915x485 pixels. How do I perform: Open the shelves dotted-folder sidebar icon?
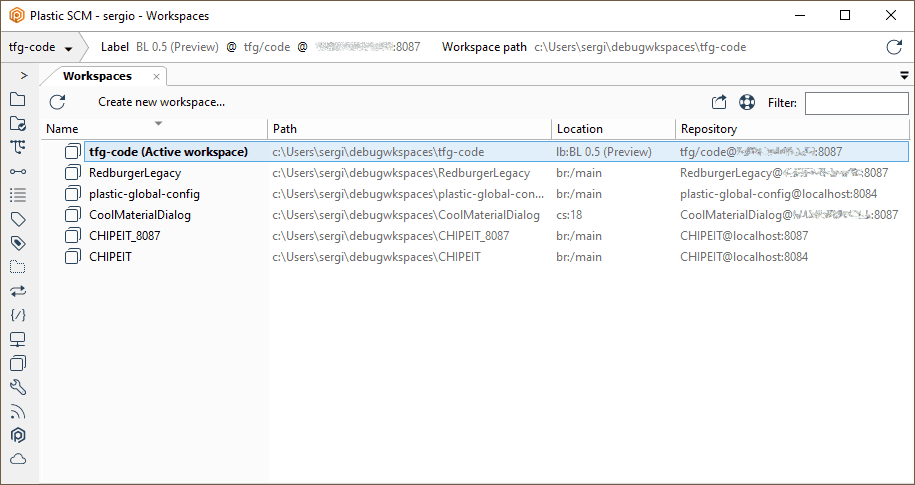pos(18,267)
